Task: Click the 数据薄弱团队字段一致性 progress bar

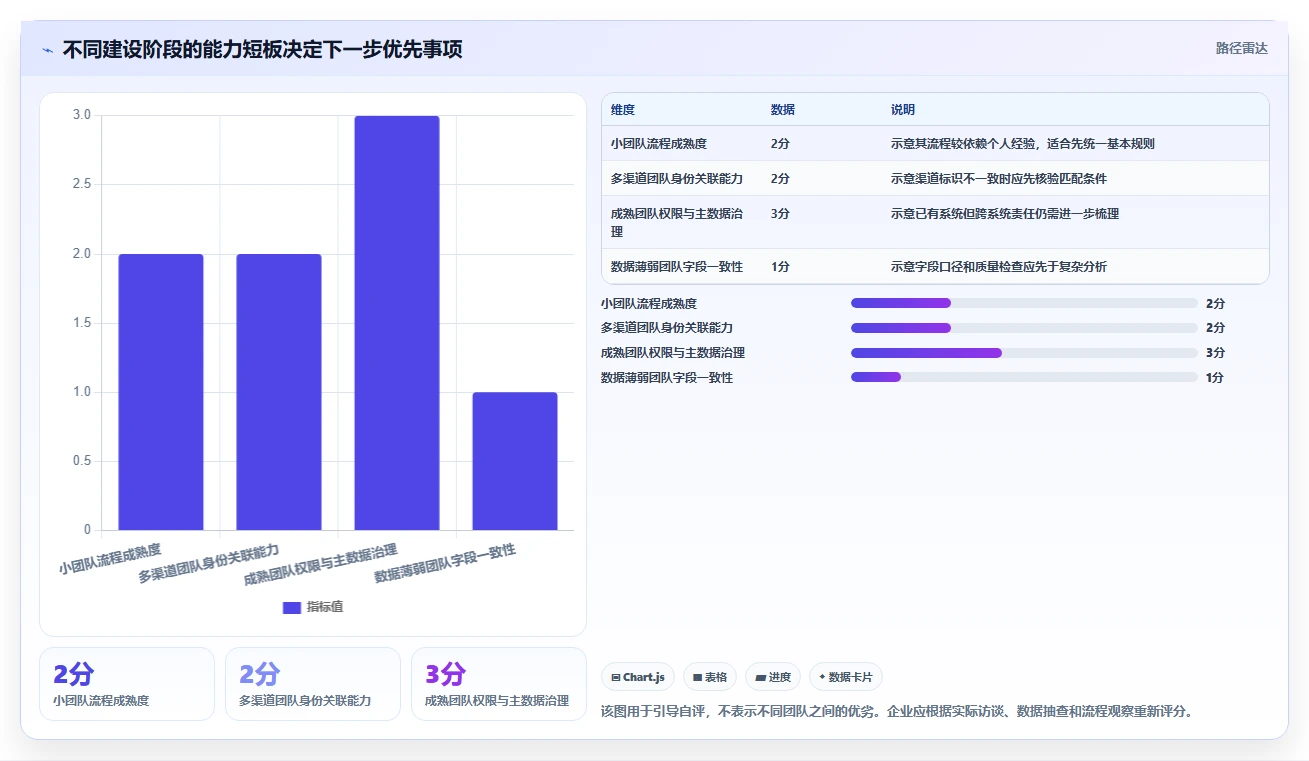Action: [1024, 377]
